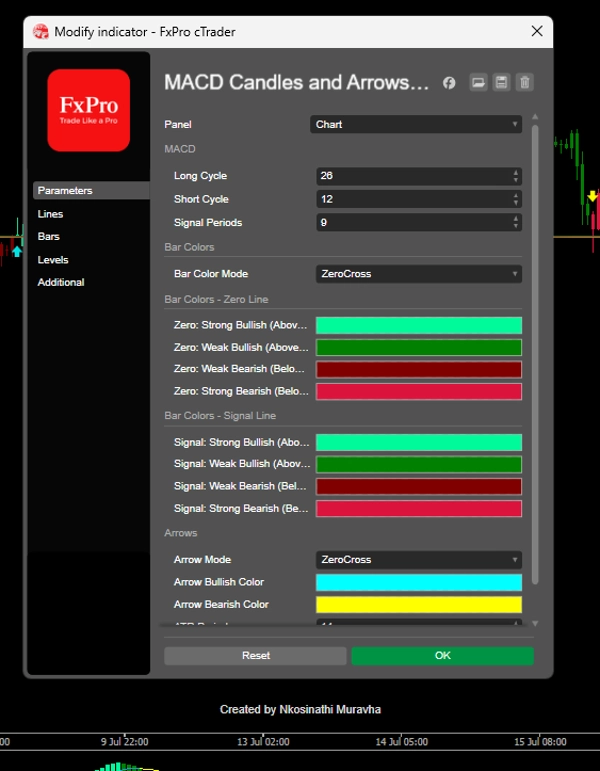Screen dimensions: 600x771
Task: Focus the Signal Periods field showing 9
Action: (x=419, y=222)
